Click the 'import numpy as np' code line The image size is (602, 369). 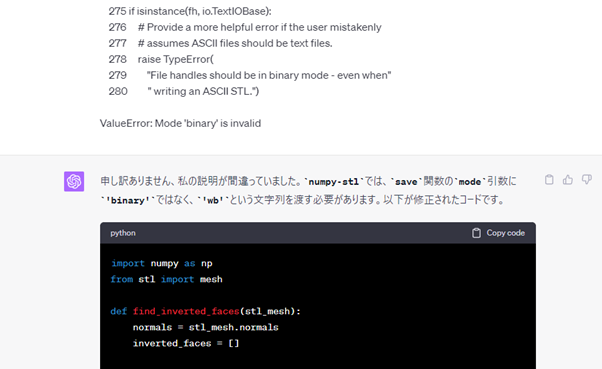coord(162,264)
